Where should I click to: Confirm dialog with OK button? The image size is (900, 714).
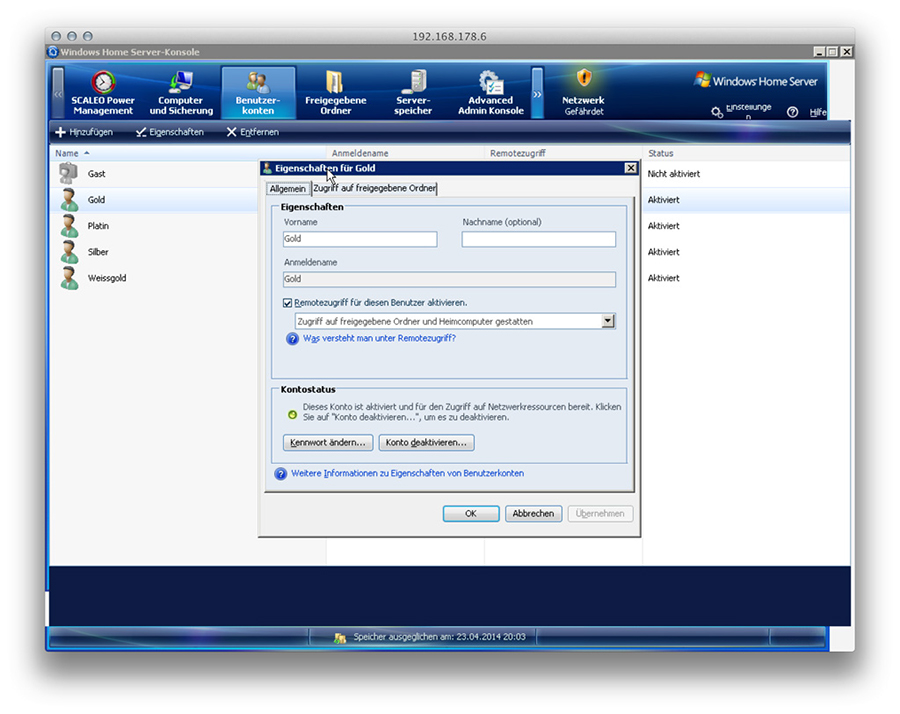pyautogui.click(x=471, y=513)
